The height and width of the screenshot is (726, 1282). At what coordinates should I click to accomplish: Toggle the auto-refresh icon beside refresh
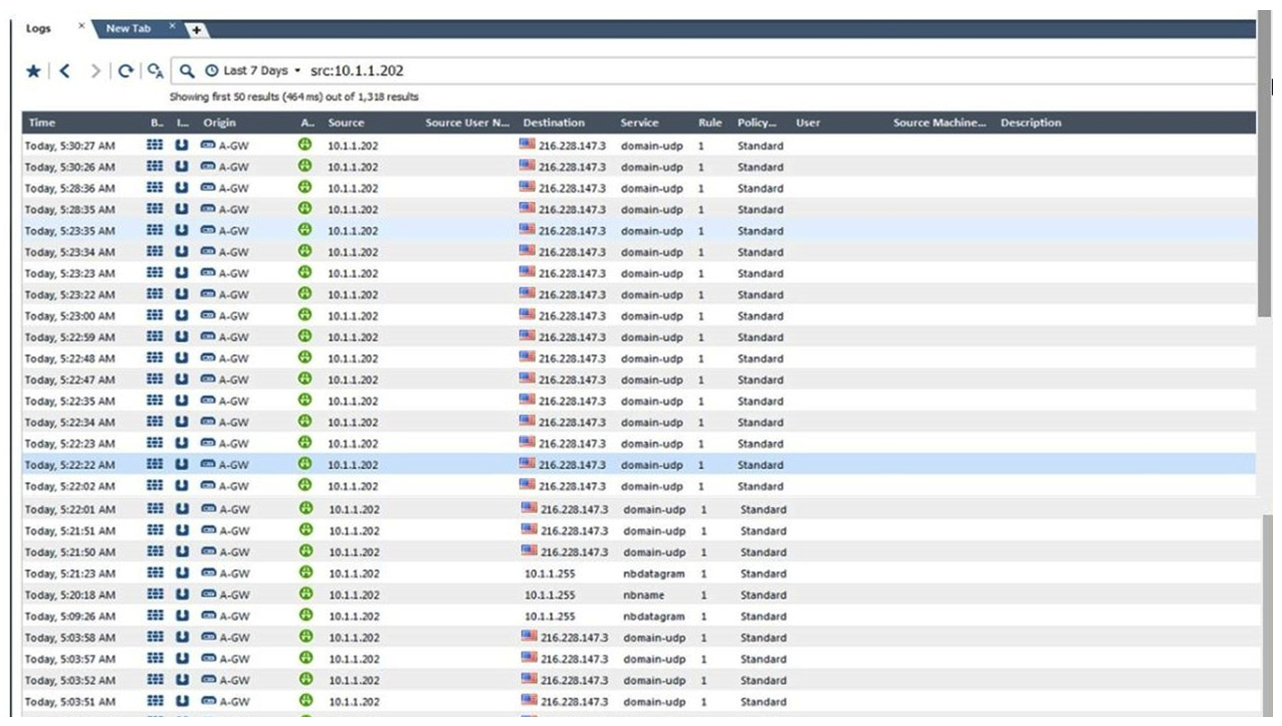coord(155,71)
